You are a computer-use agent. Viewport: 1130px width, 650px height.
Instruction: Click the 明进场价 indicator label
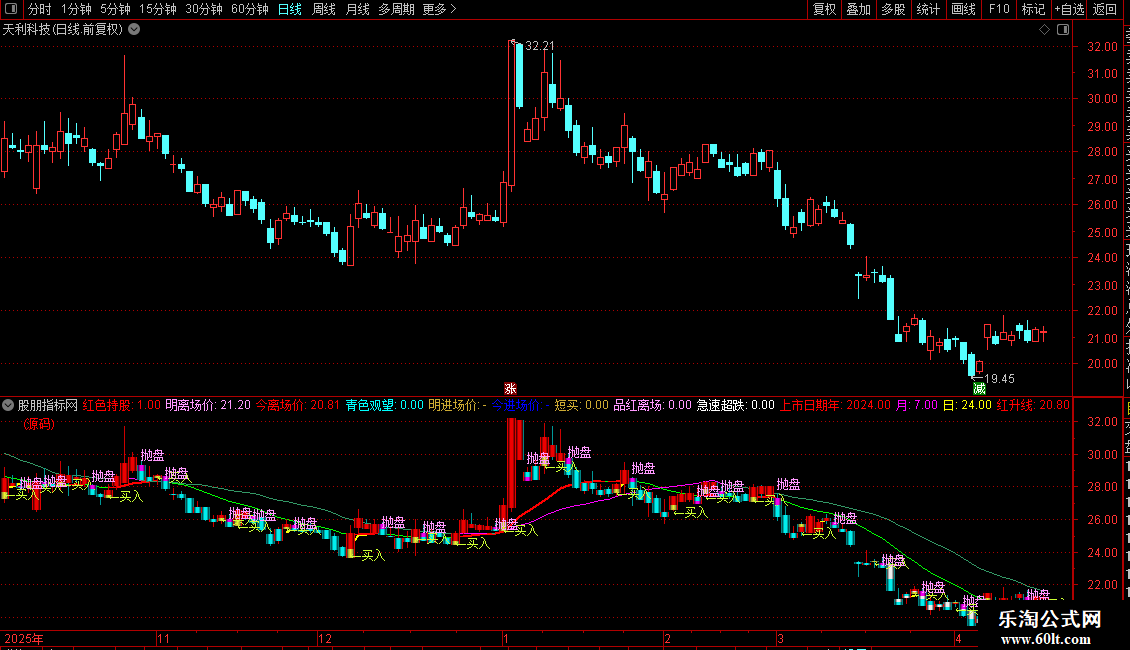tap(458, 405)
